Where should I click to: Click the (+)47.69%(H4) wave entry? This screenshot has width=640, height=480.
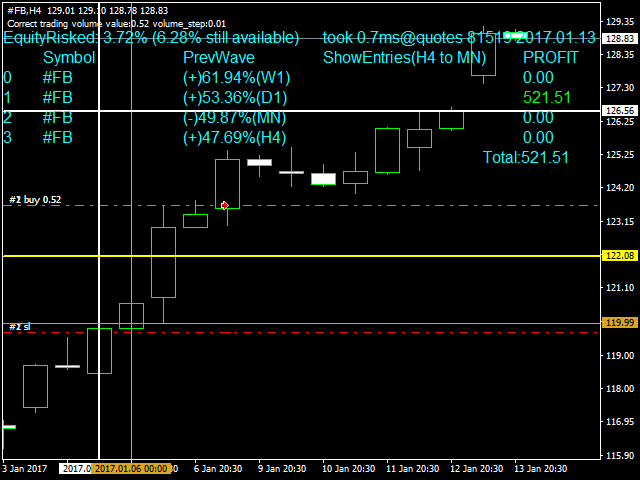pos(236,137)
